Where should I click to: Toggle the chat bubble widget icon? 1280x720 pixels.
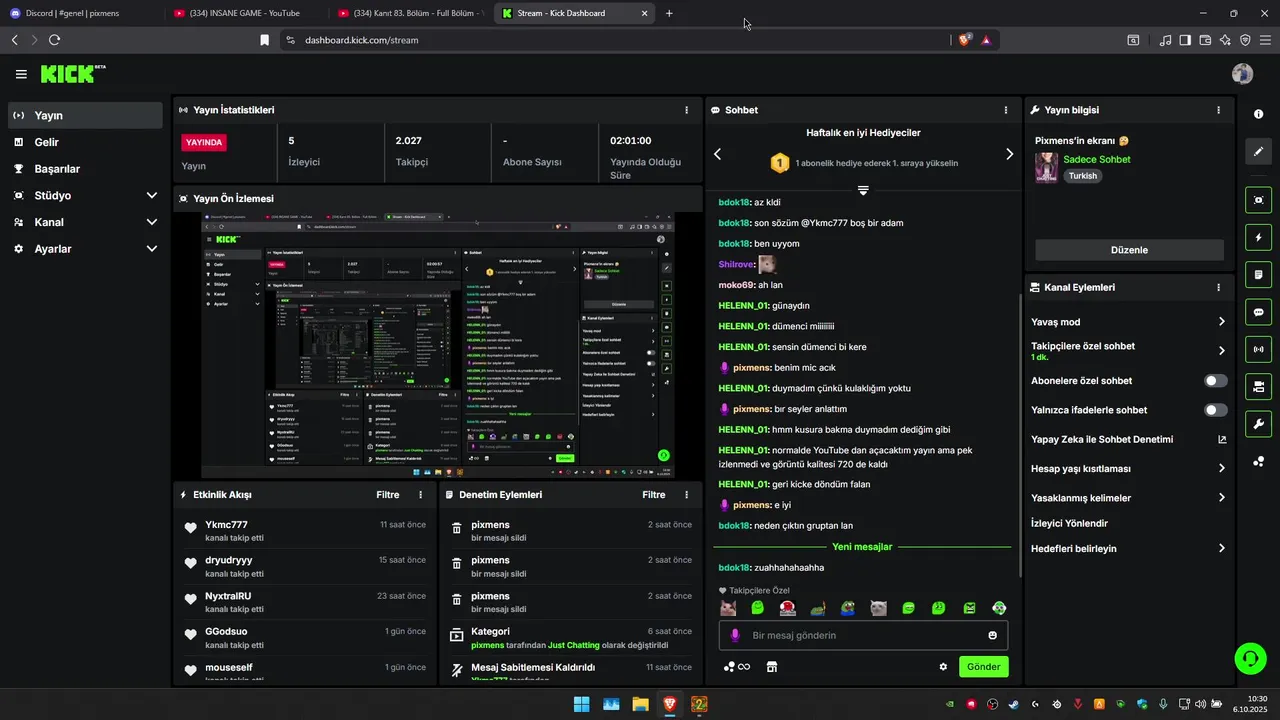(x=1258, y=312)
